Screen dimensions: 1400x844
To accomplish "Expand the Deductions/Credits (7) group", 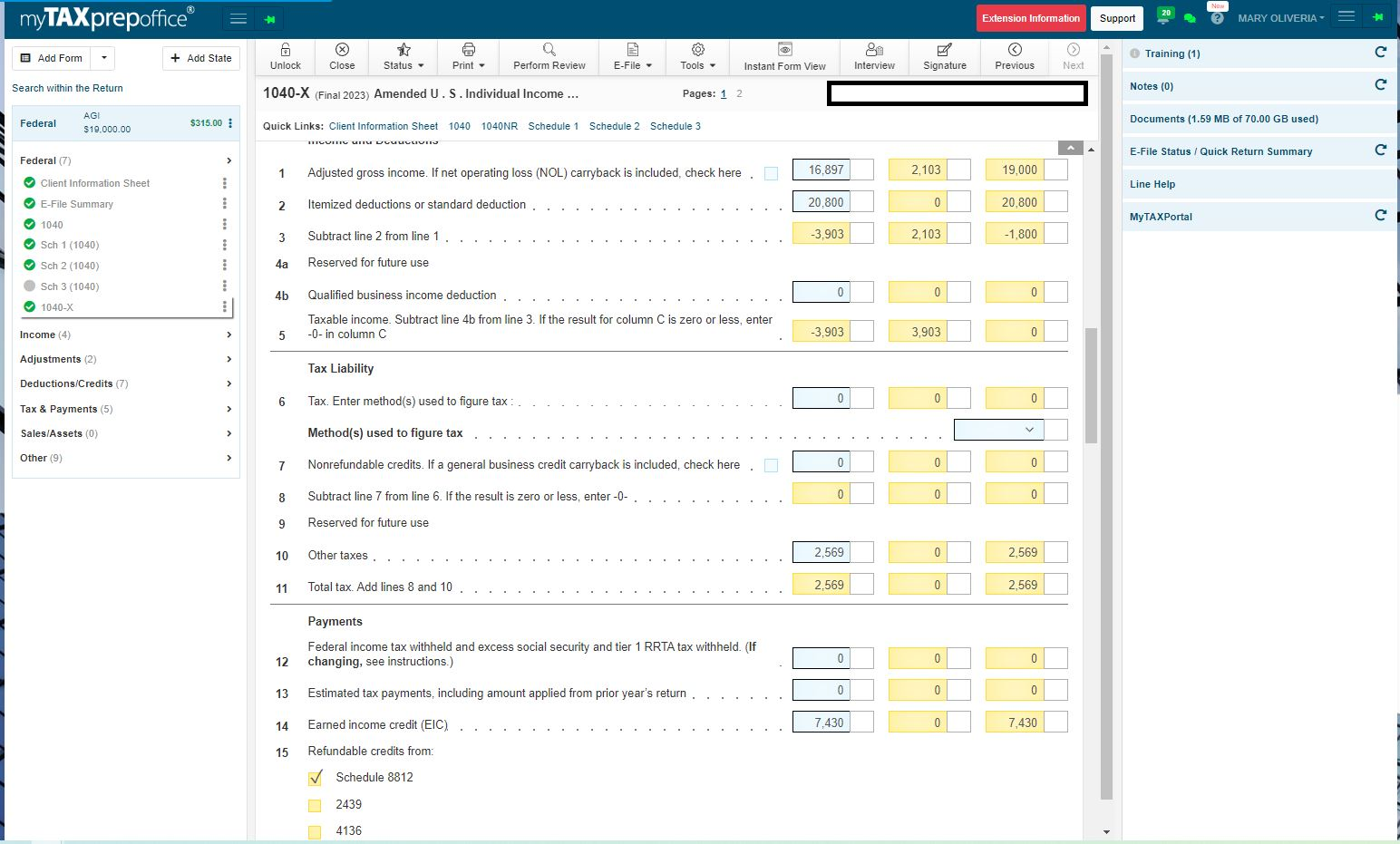I will click(x=125, y=383).
